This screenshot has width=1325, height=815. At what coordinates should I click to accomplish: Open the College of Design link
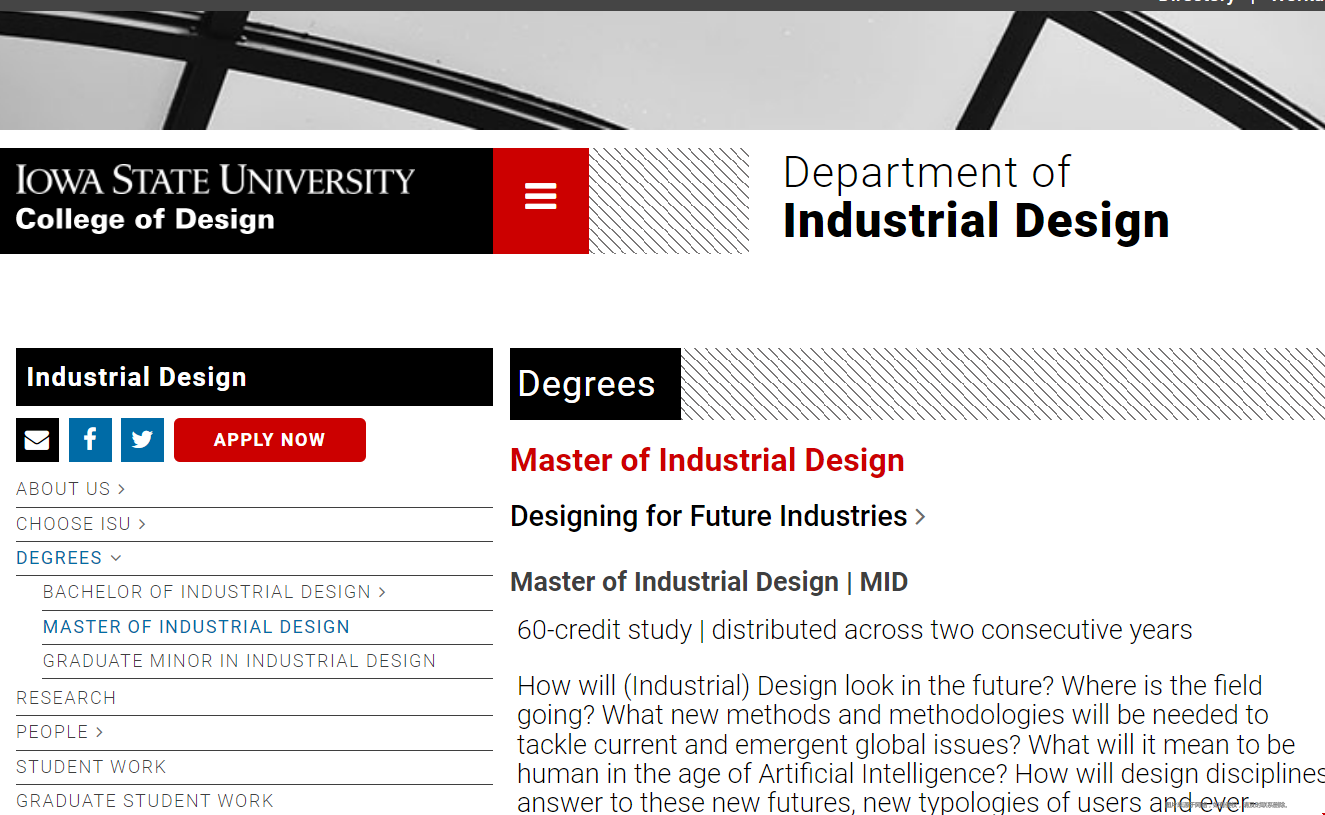pyautogui.click(x=145, y=220)
